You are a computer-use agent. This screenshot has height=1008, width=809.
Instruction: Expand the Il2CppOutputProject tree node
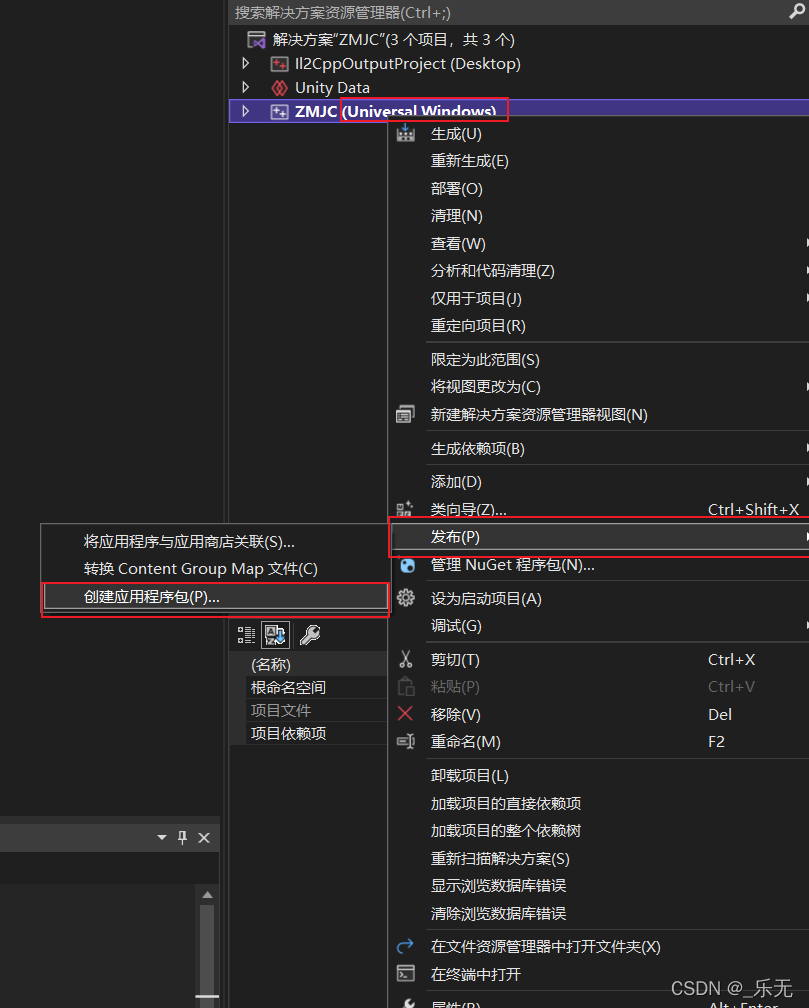(x=246, y=63)
